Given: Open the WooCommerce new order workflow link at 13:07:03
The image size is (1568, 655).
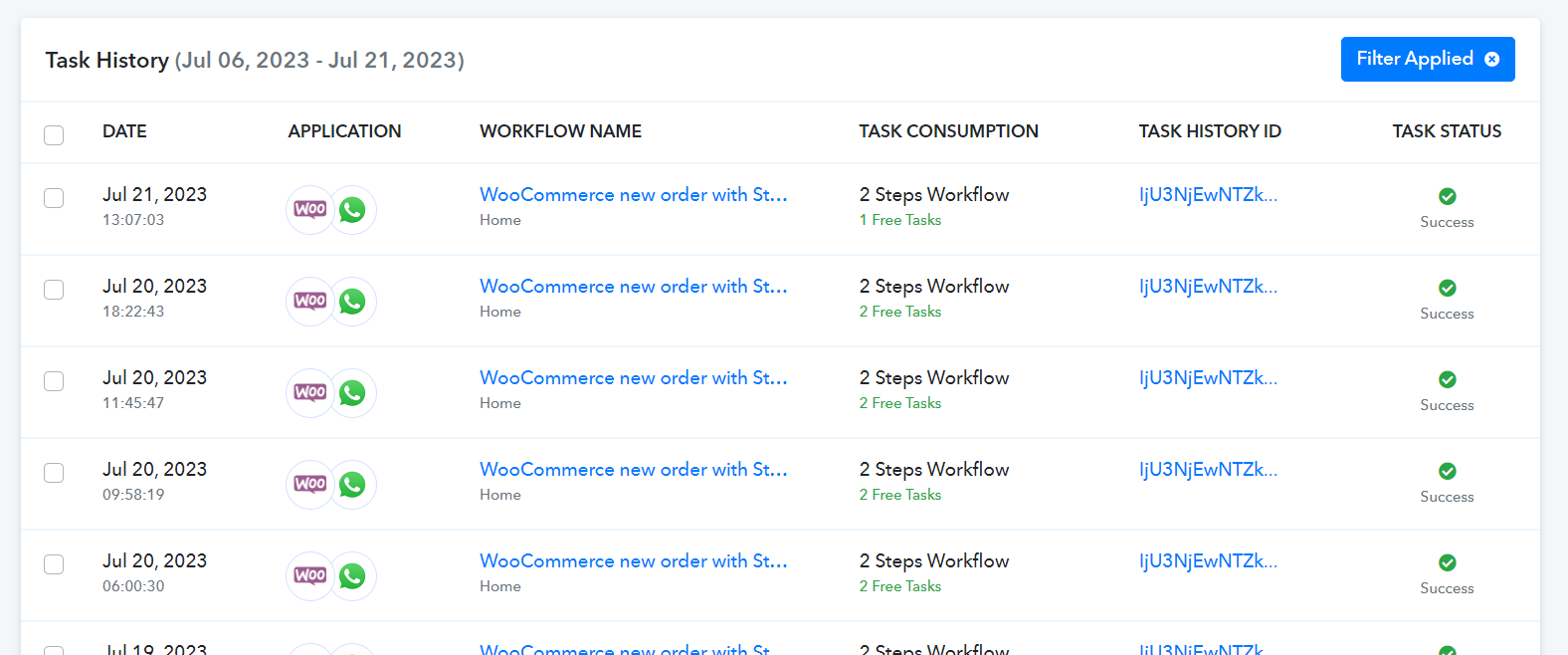Looking at the screenshot, I should (x=634, y=195).
